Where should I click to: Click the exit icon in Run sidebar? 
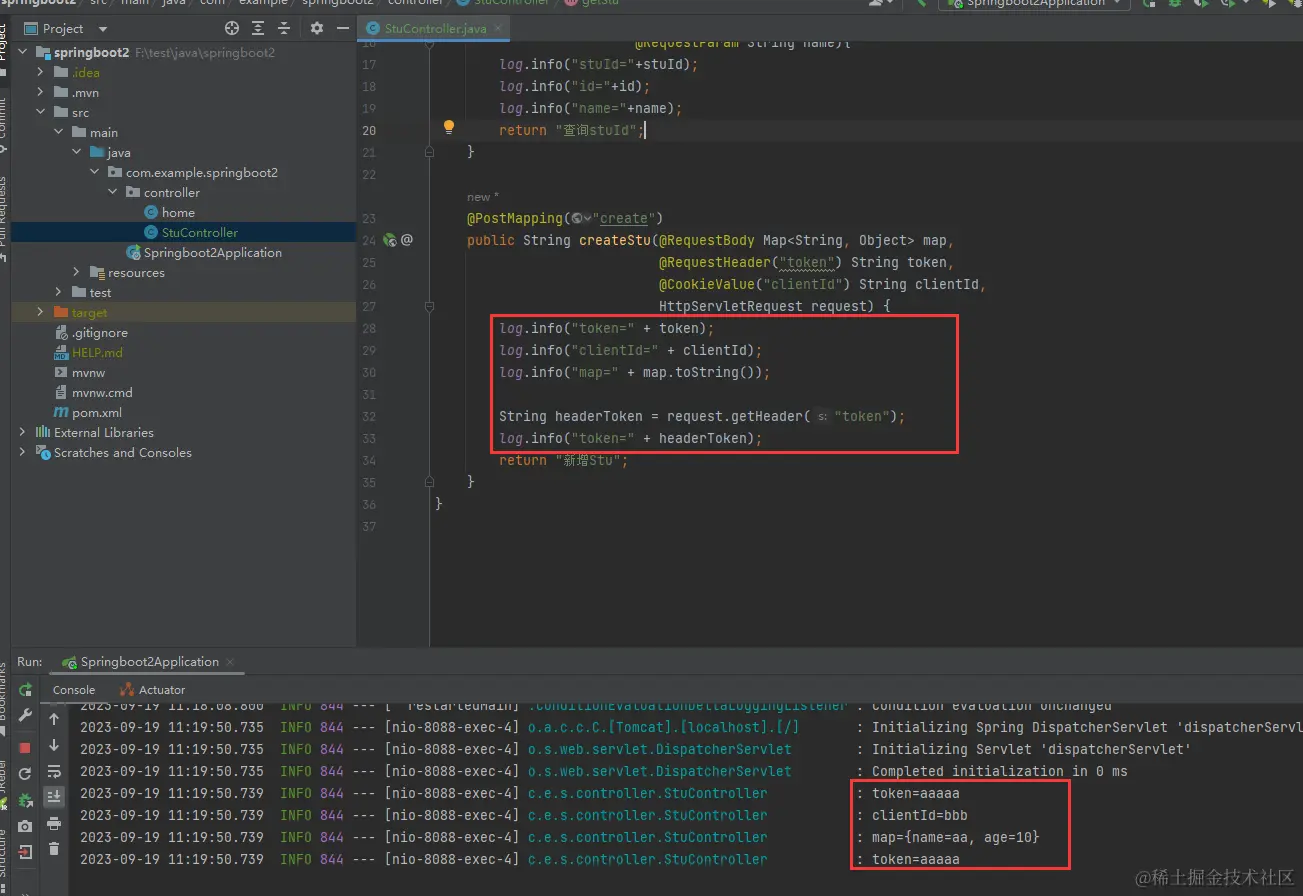(26, 852)
